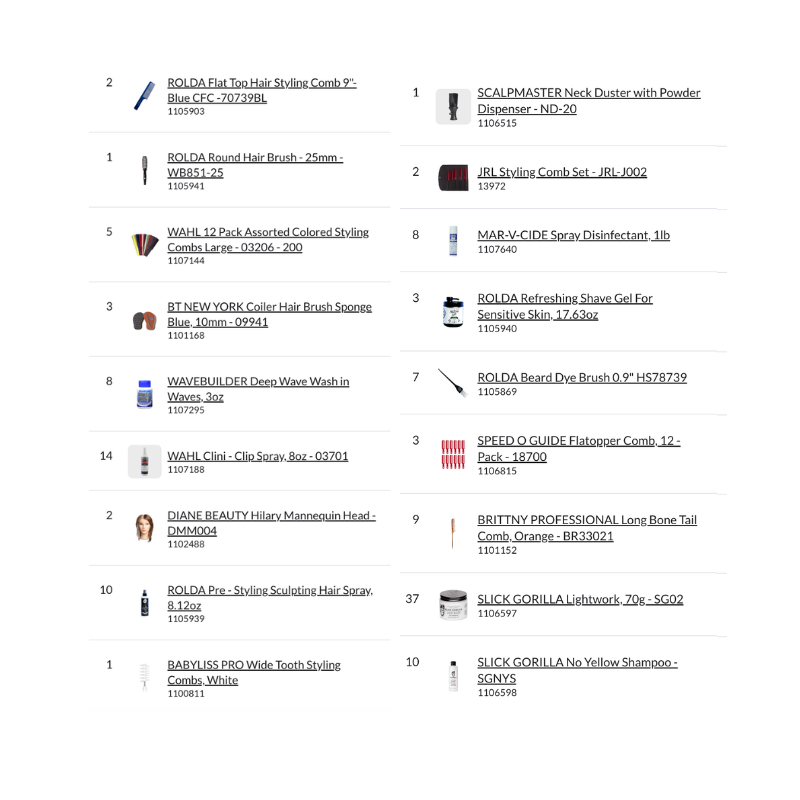Click the Hilary mannequin head image
Screen dimensions: 800x800
pos(144,527)
